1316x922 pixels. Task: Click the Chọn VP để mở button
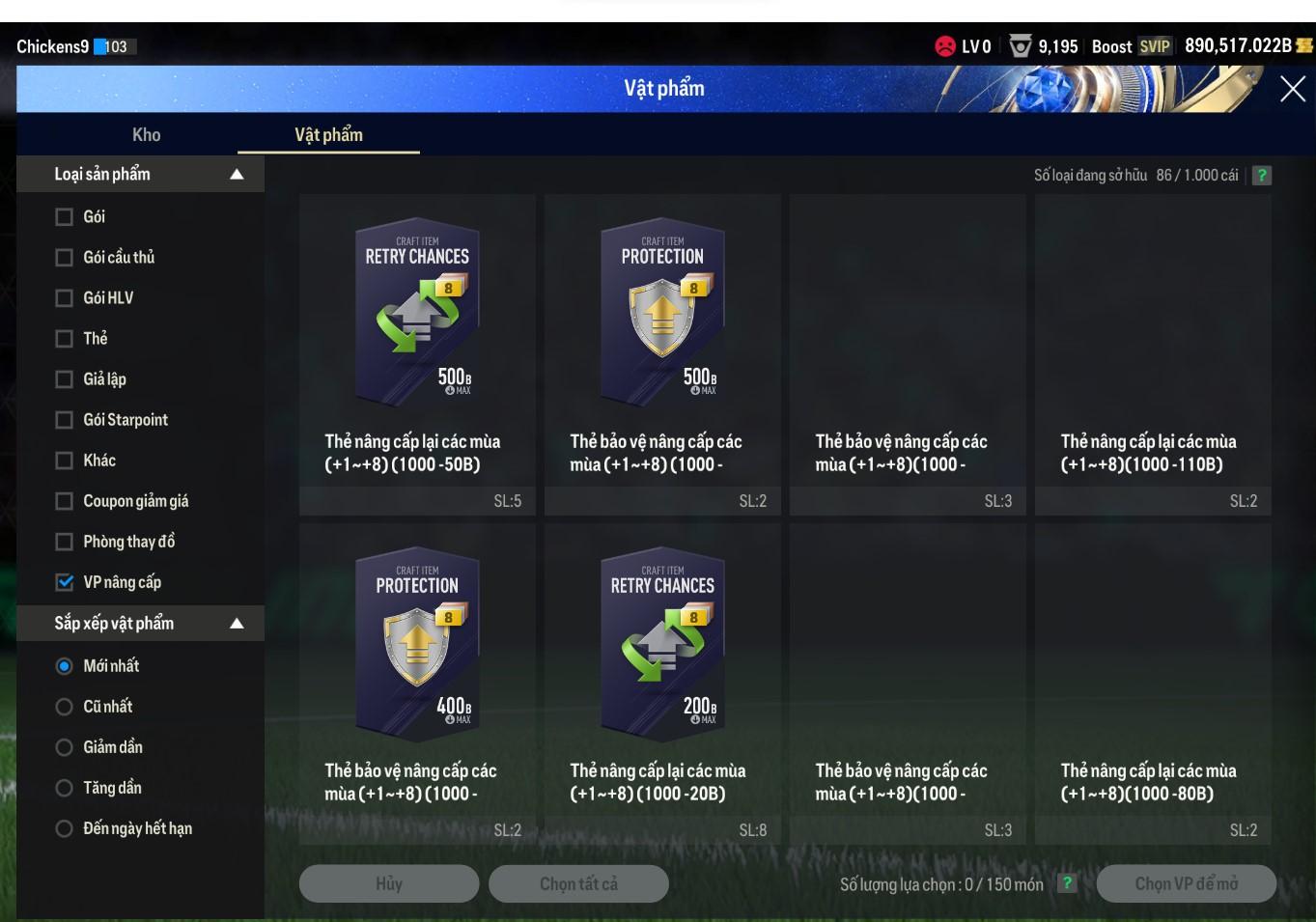(1187, 883)
